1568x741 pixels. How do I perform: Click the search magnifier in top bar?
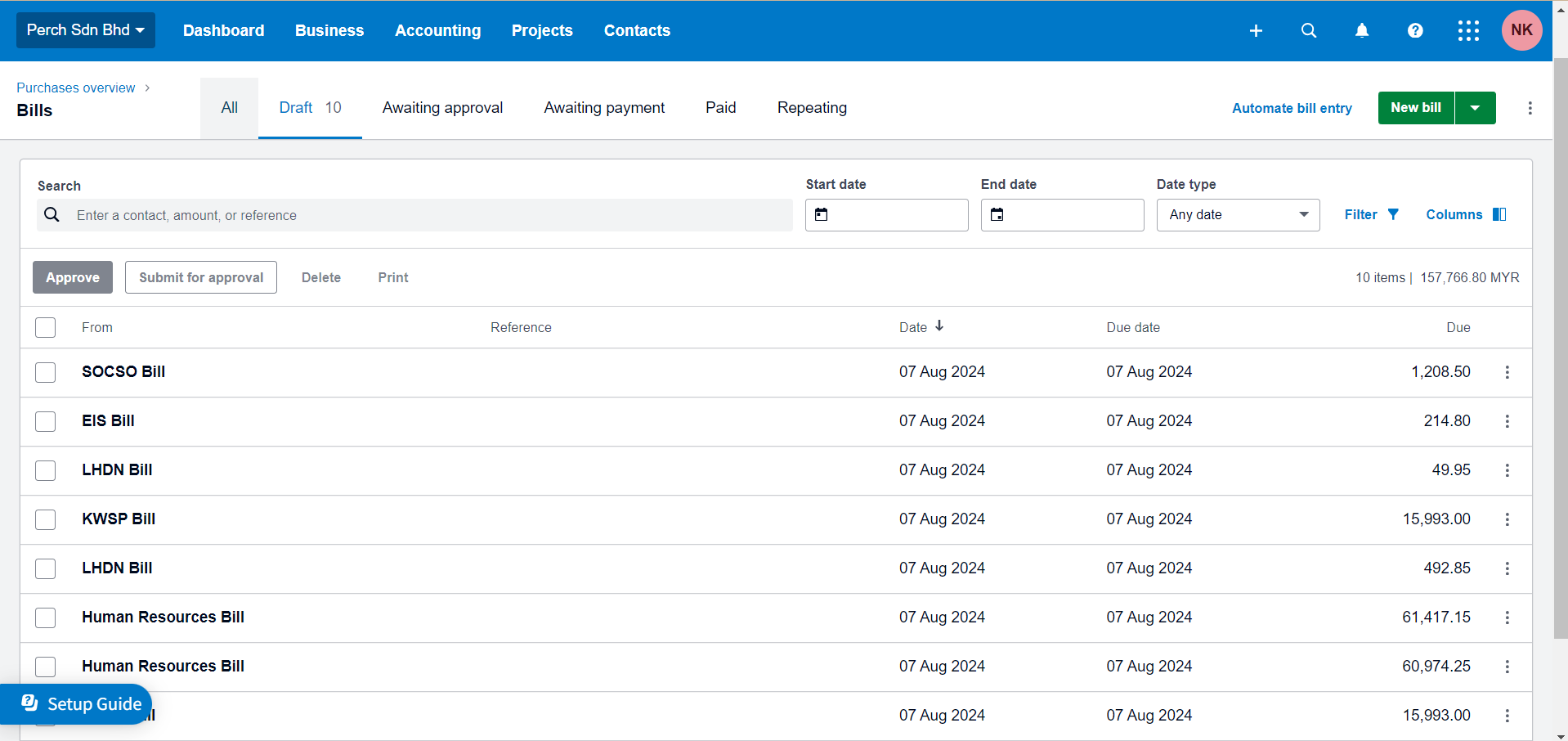pyautogui.click(x=1308, y=30)
